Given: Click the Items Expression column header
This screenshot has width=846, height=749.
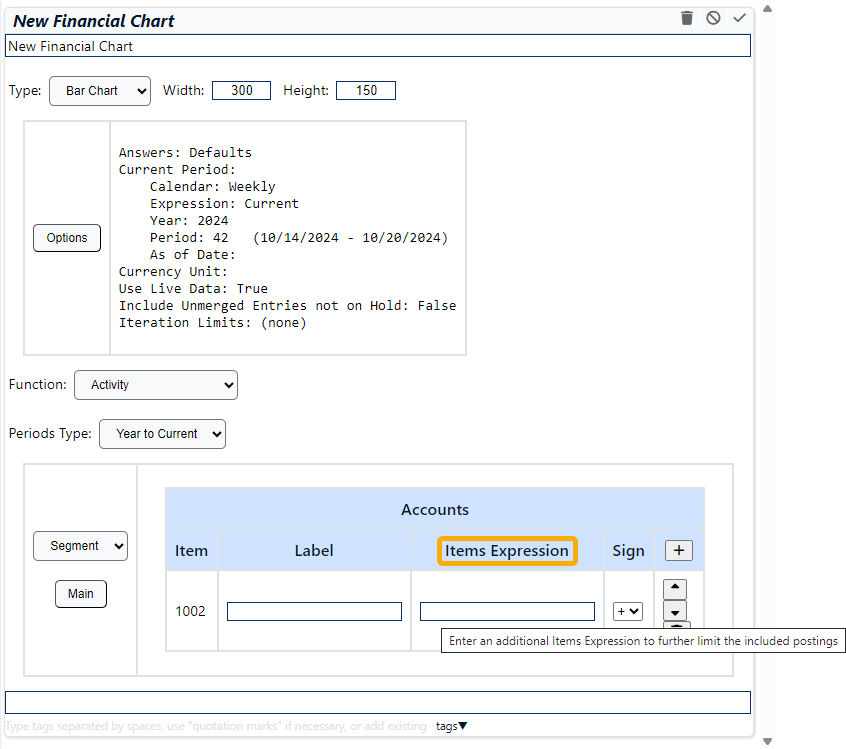Looking at the screenshot, I should click(507, 550).
